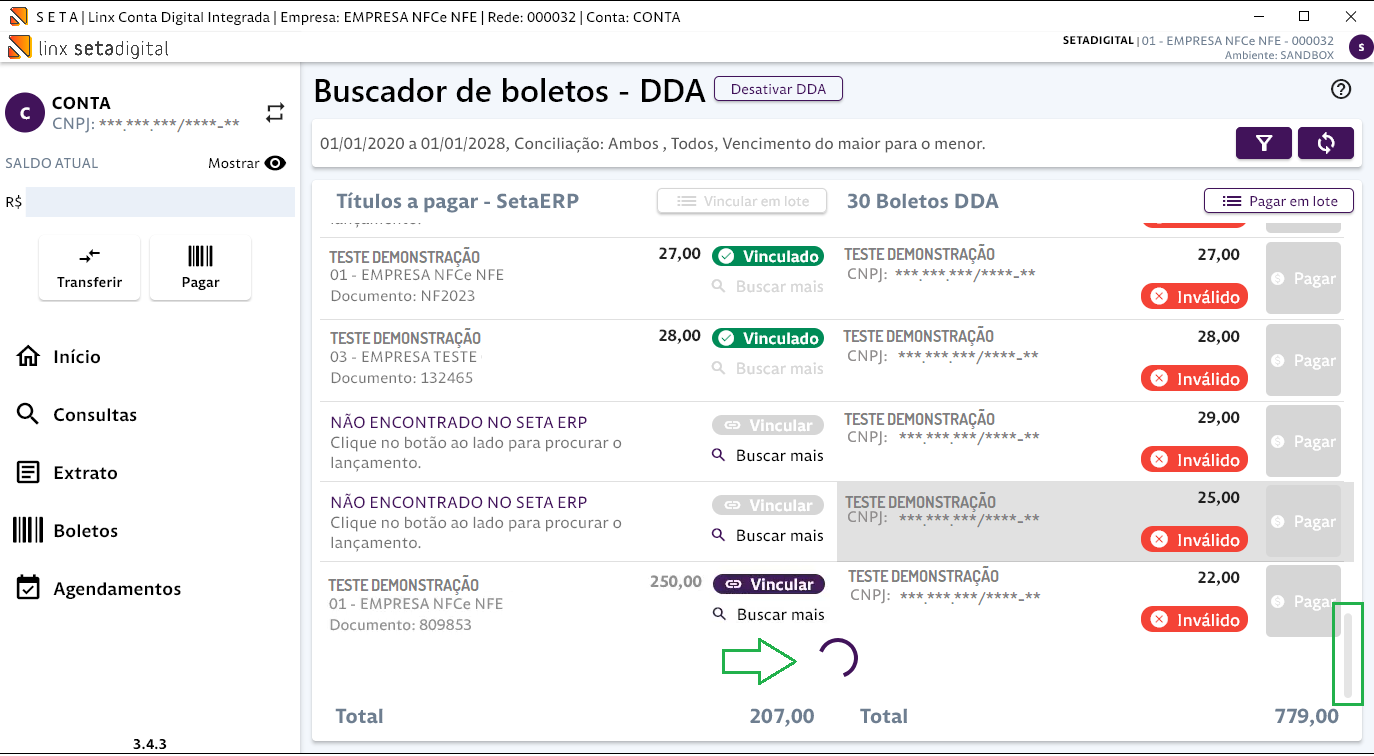Click Vinculado badge for the 27,00 title

point(767,257)
